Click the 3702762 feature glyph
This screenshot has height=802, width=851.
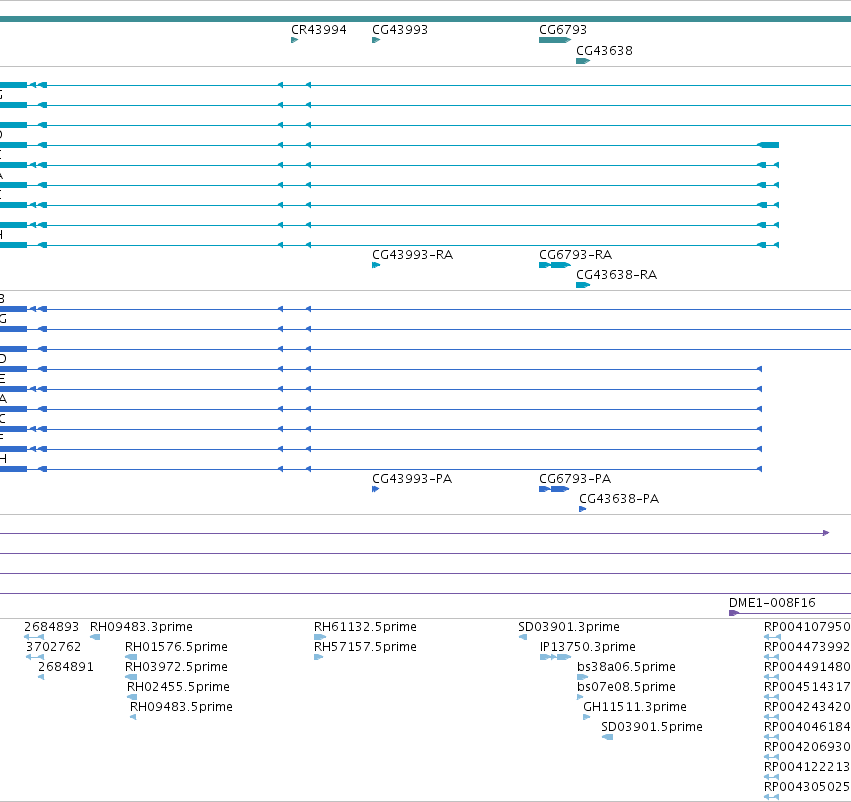click(35, 657)
